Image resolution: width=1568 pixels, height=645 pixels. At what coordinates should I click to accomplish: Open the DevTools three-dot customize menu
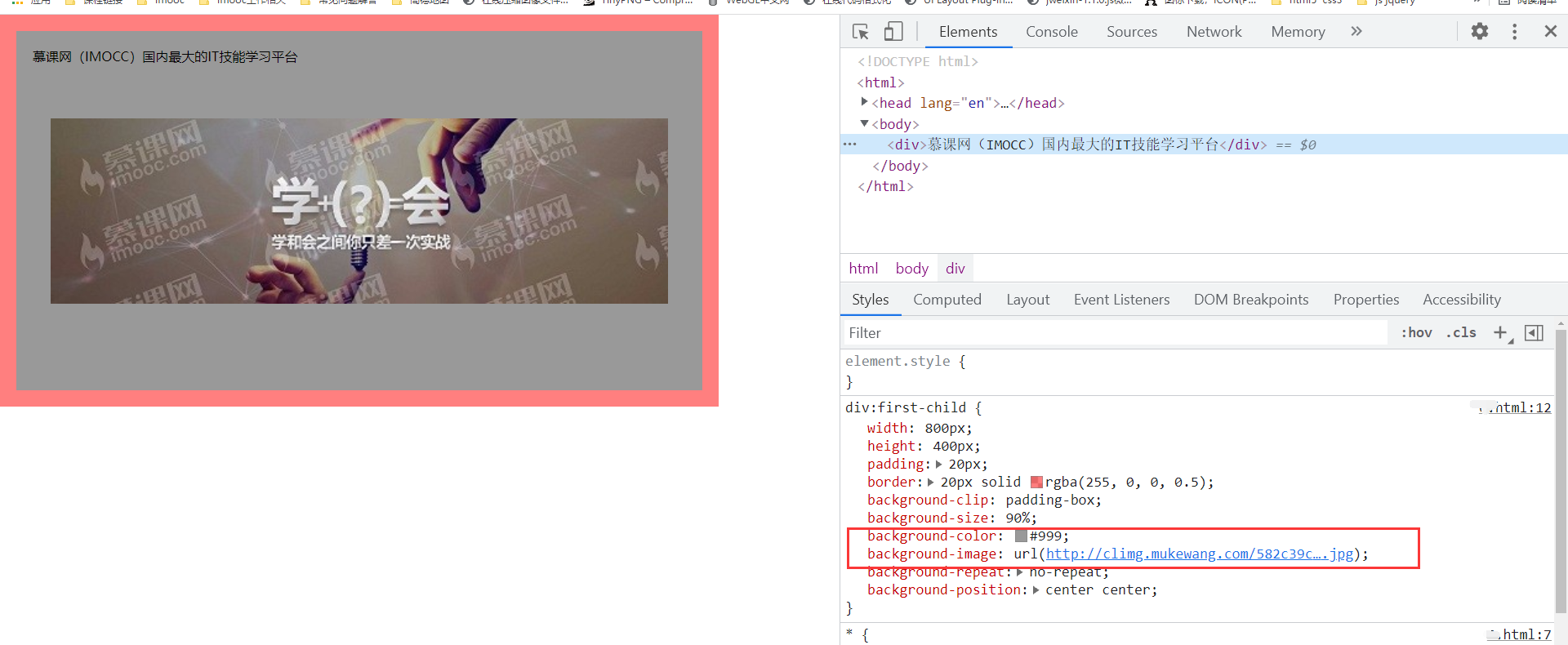pos(1514,31)
